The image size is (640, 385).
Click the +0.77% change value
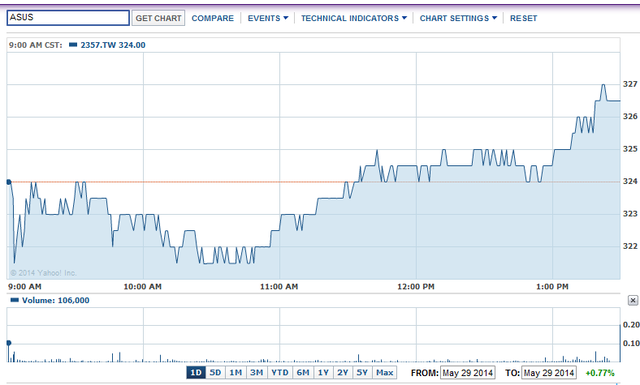coord(600,373)
